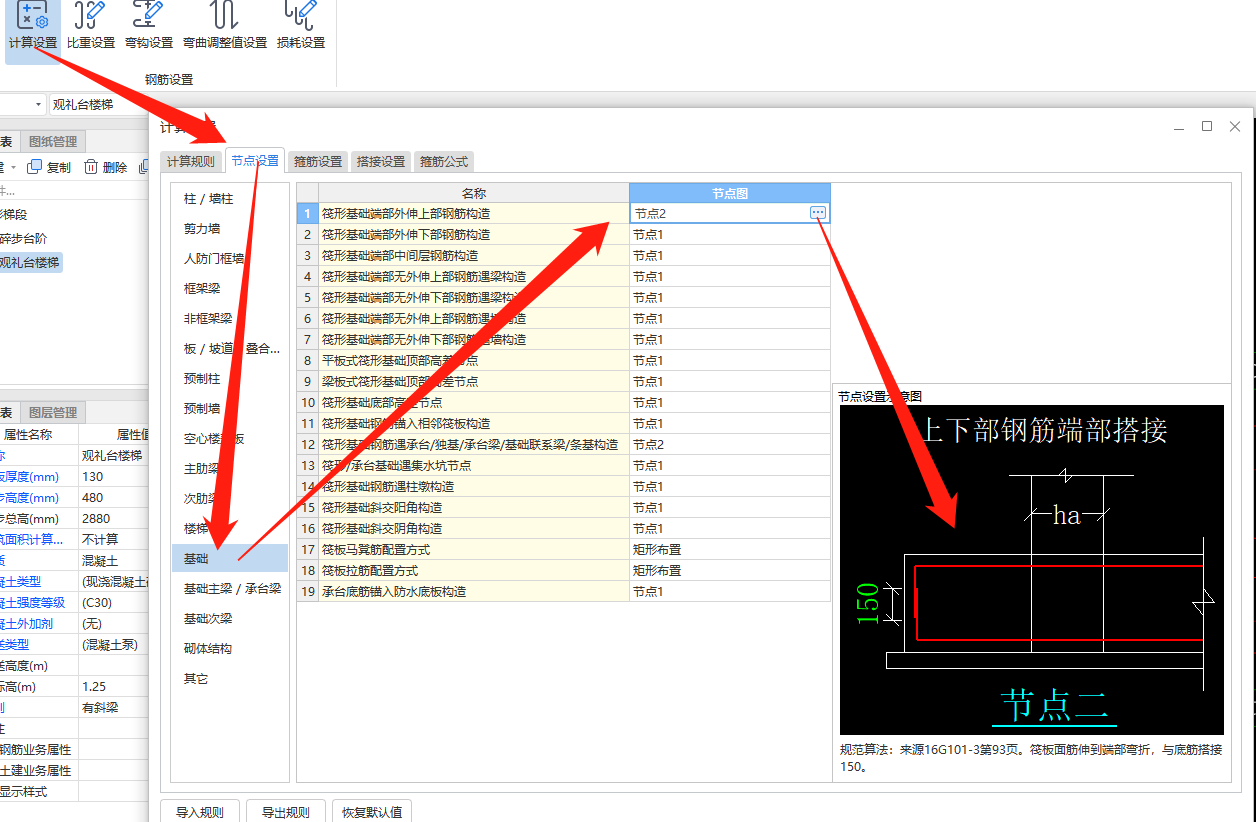The image size is (1256, 822).
Task: Click the 导出规则 button
Action: pyautogui.click(x=287, y=812)
